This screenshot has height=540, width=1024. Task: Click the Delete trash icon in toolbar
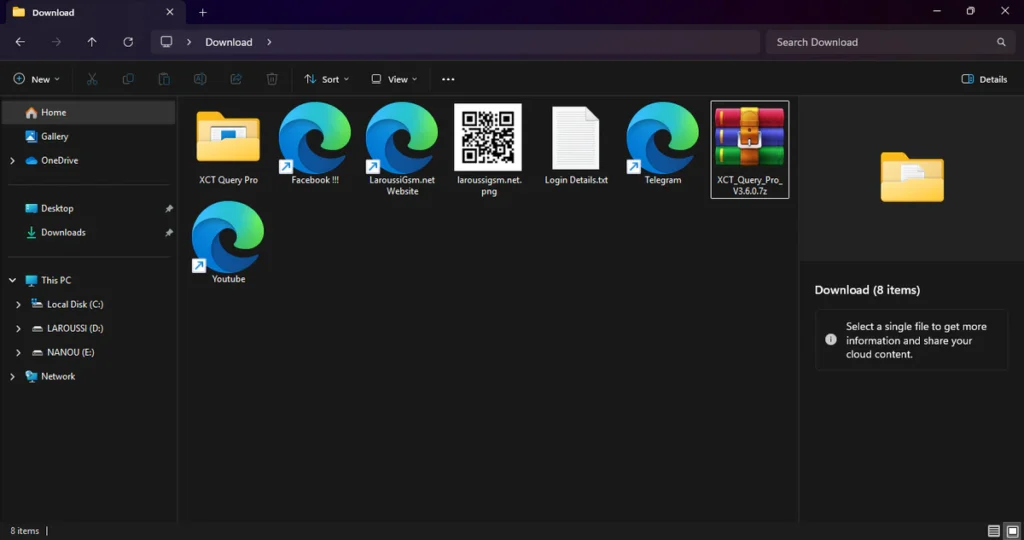point(272,79)
